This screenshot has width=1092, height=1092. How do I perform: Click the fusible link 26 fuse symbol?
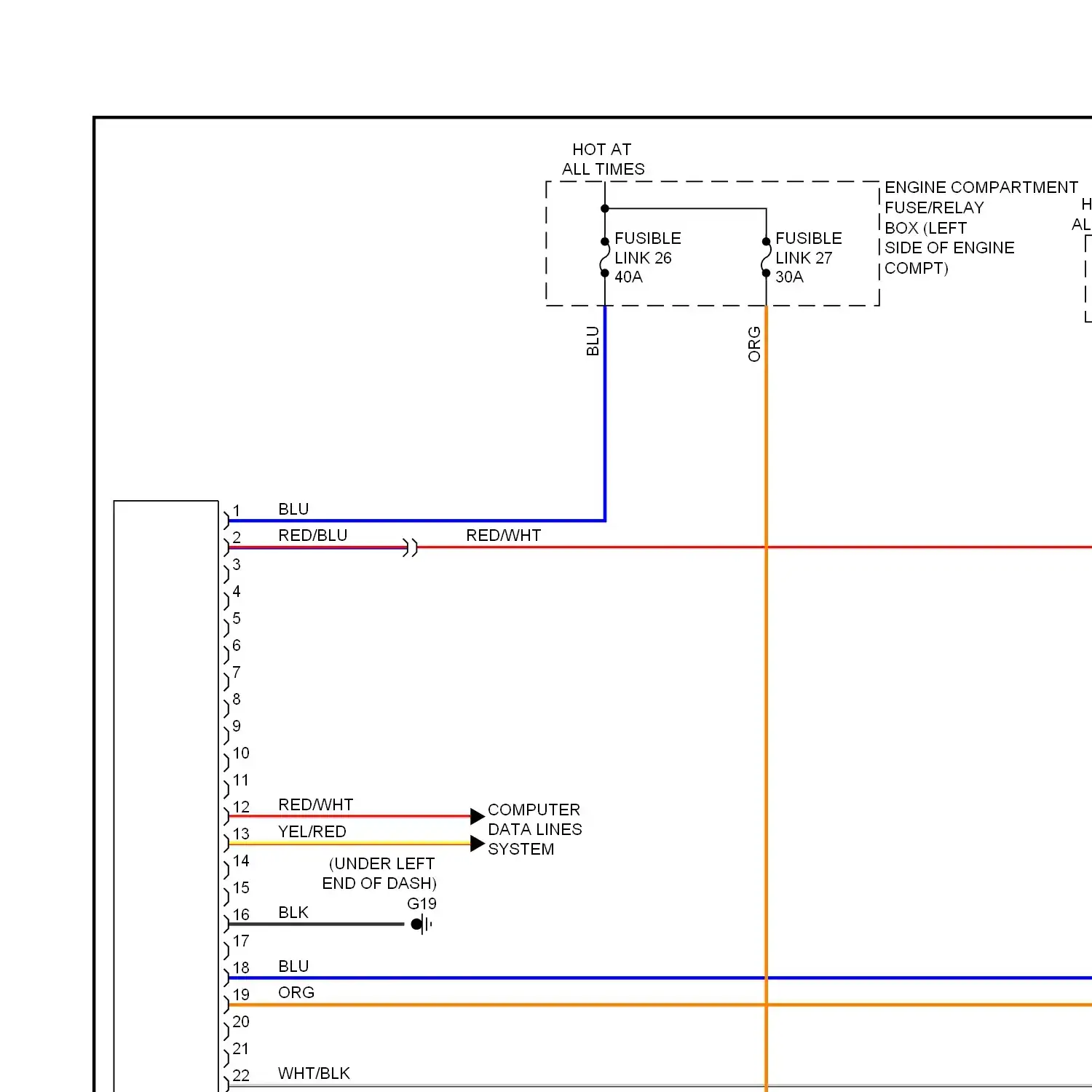tap(604, 258)
